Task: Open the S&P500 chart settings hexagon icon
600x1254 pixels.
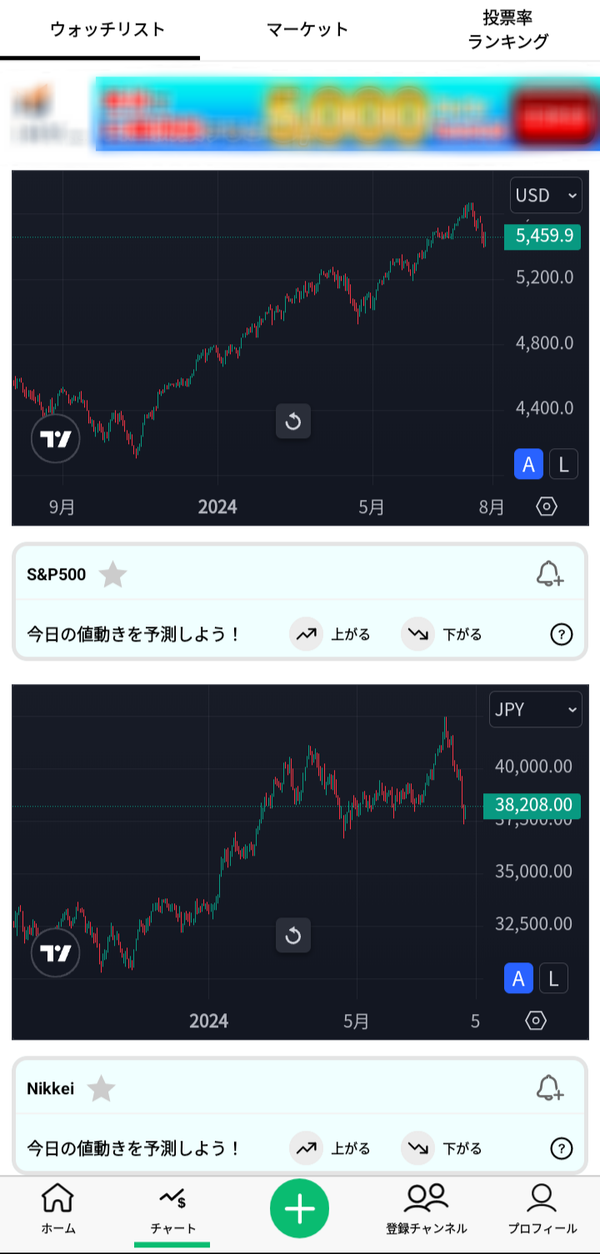Action: [546, 506]
